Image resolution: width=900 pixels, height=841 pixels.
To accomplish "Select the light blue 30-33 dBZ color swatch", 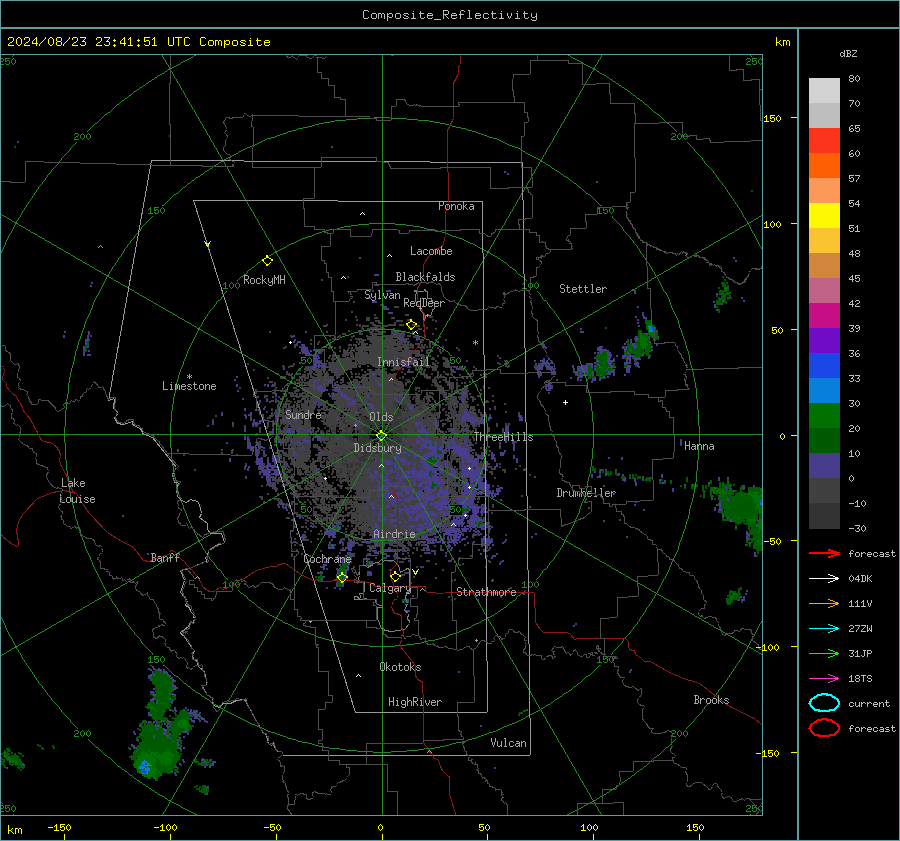I will 824,391.
